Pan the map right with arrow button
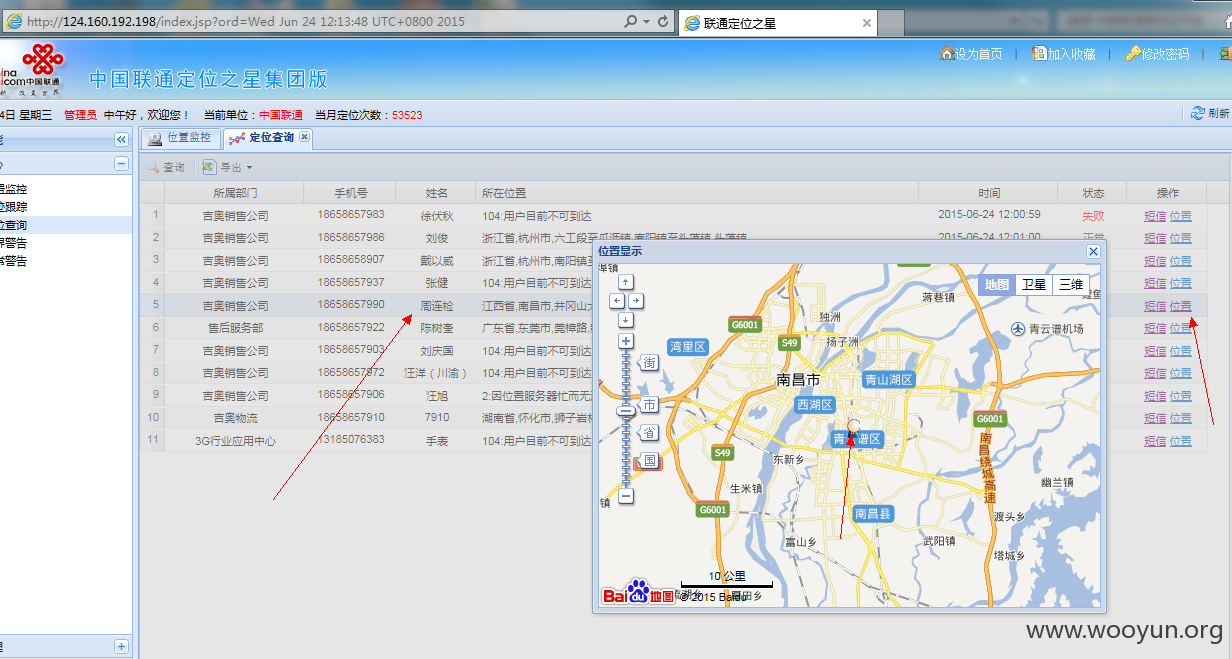Image resolution: width=1232 pixels, height=659 pixels. point(636,300)
